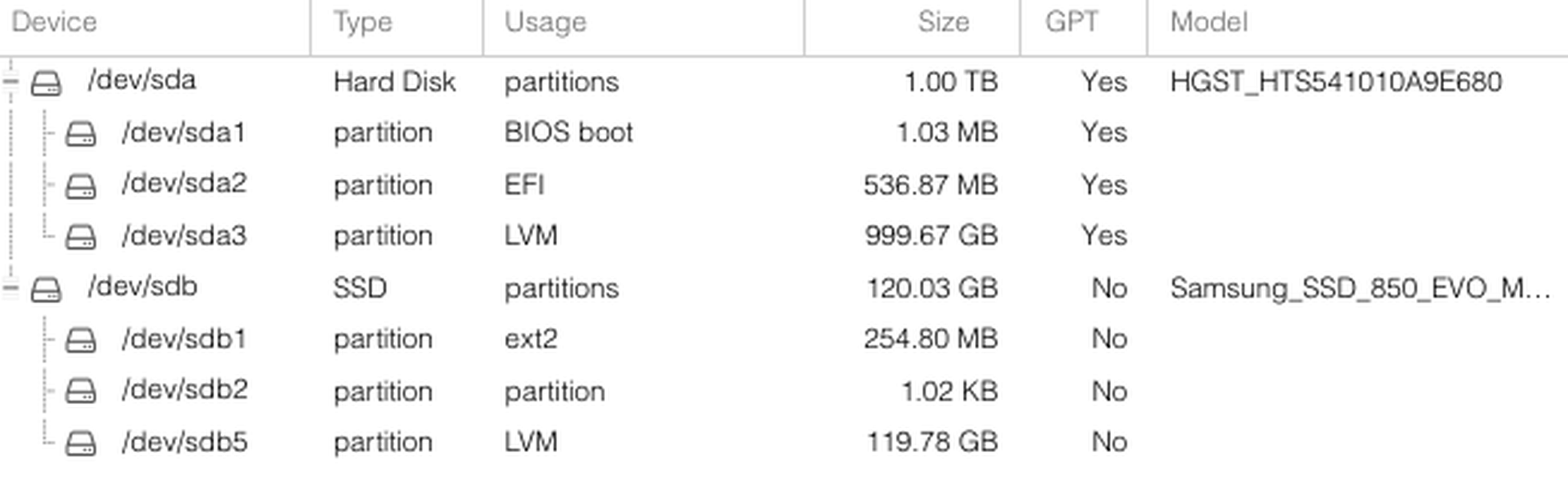Click the /dev/sdb SSD disk icon
The width and height of the screenshot is (1568, 492).
(46, 290)
